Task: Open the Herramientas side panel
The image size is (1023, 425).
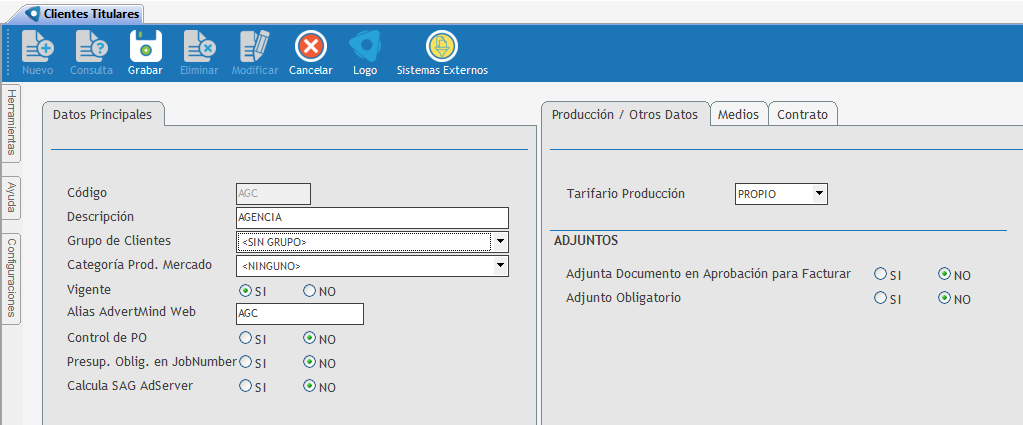Action: pyautogui.click(x=10, y=121)
